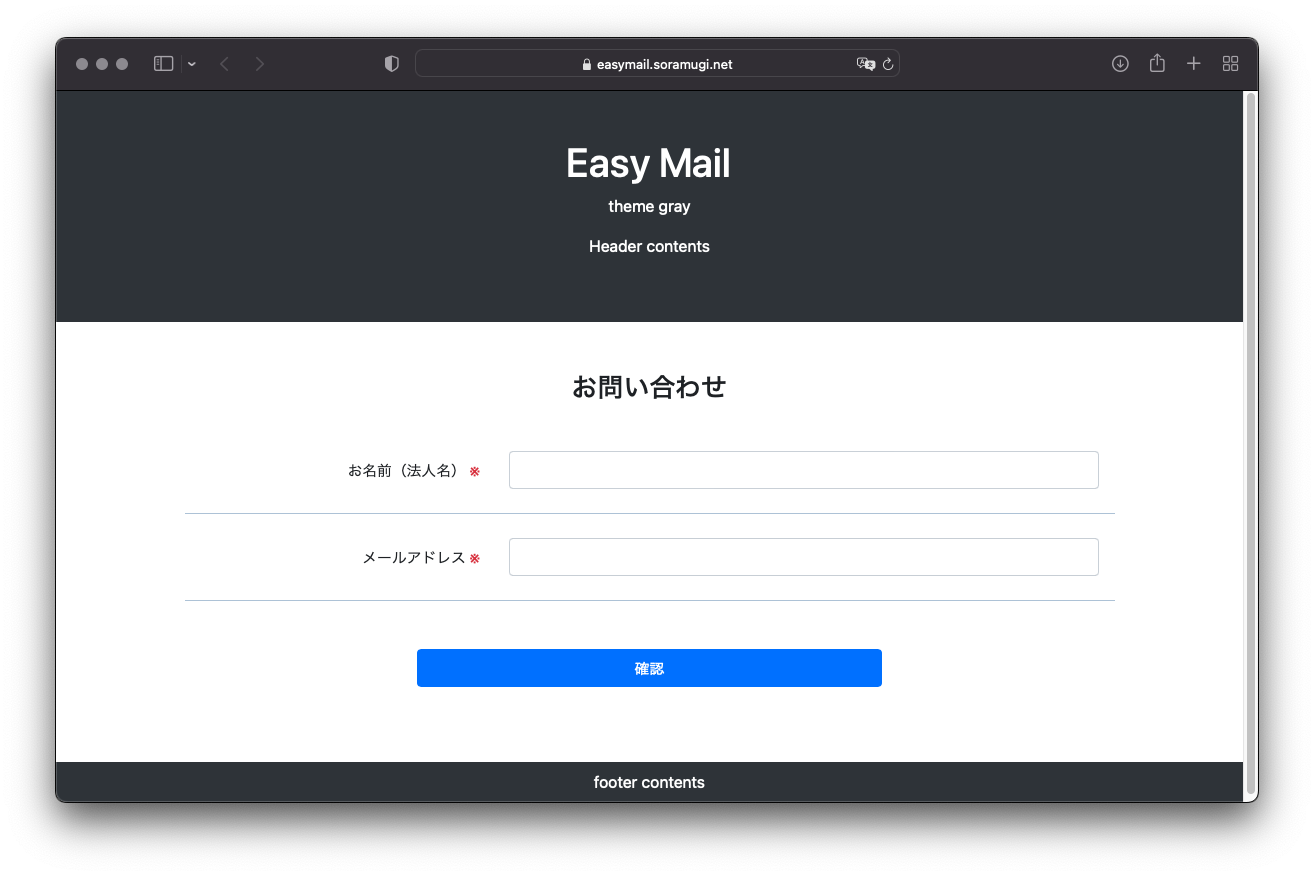The height and width of the screenshot is (876, 1314).
Task: Show downloads with the download arrow icon
Action: pos(1120,64)
